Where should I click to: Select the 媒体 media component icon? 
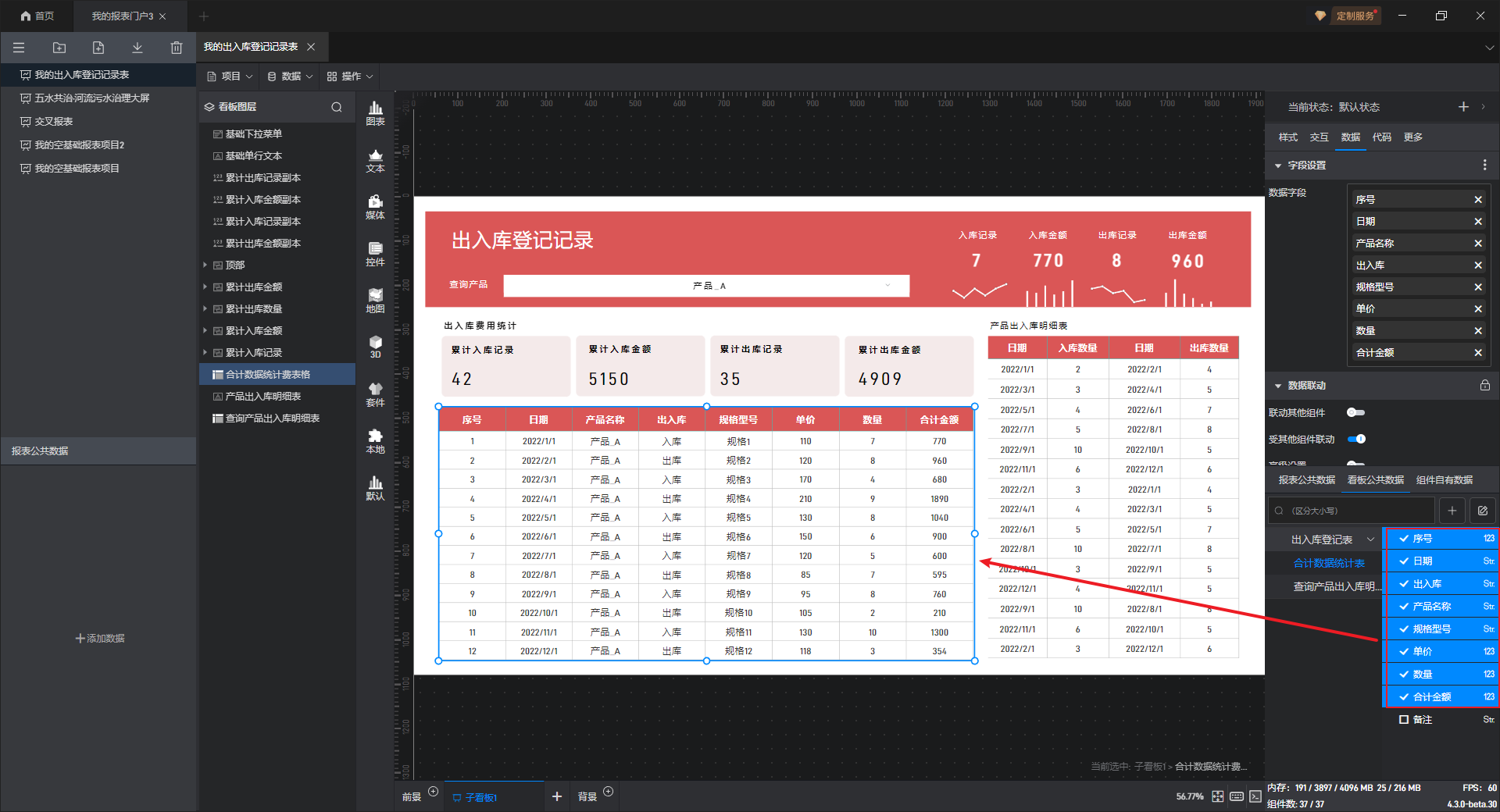tap(375, 206)
